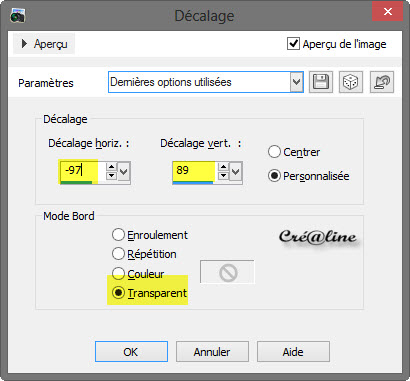The height and width of the screenshot is (381, 410).
Task: Open the Paramètres preset dropdown
Action: pos(296,82)
